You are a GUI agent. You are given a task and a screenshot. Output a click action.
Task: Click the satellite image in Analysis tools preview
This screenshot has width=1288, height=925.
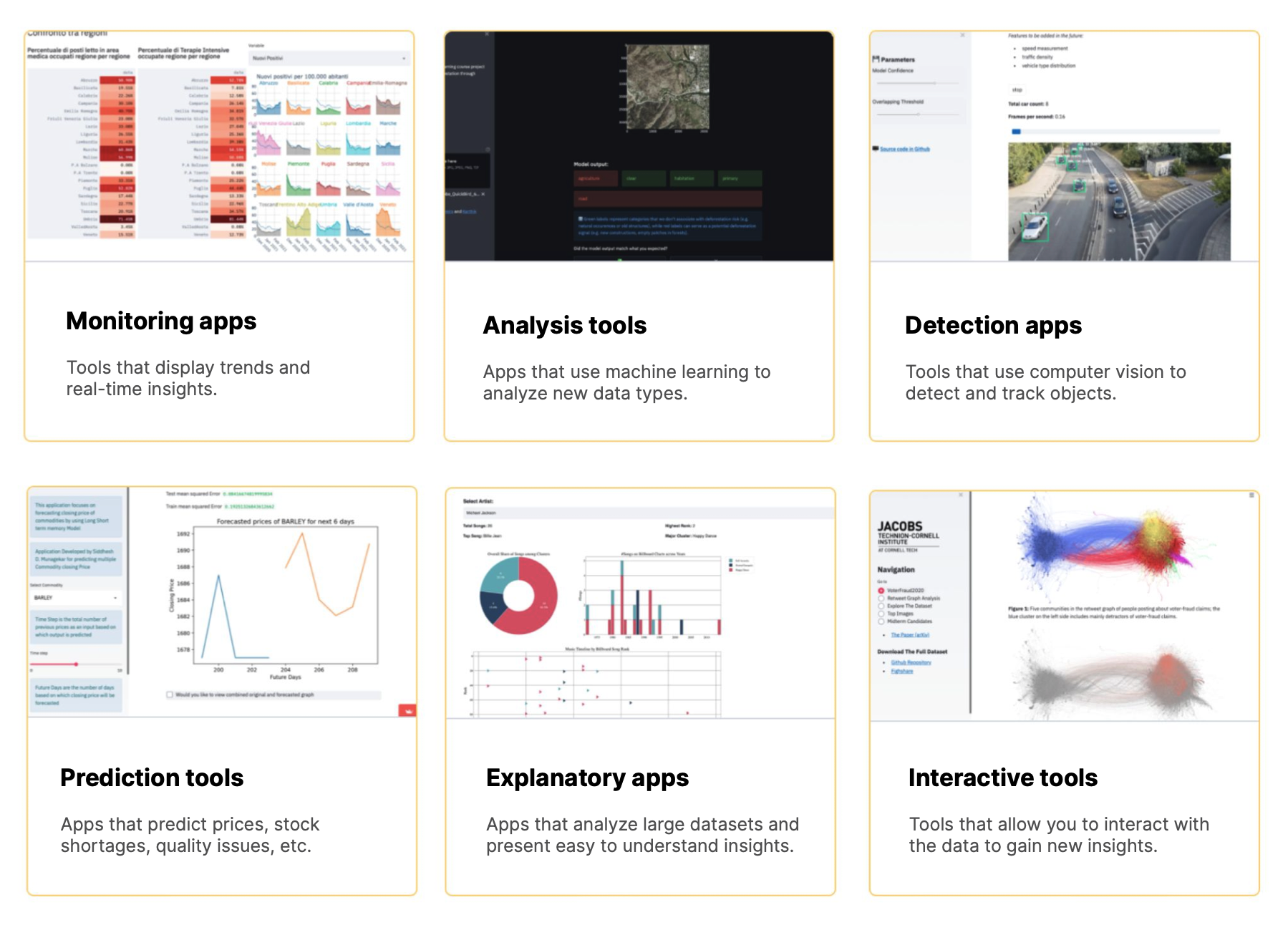(667, 87)
